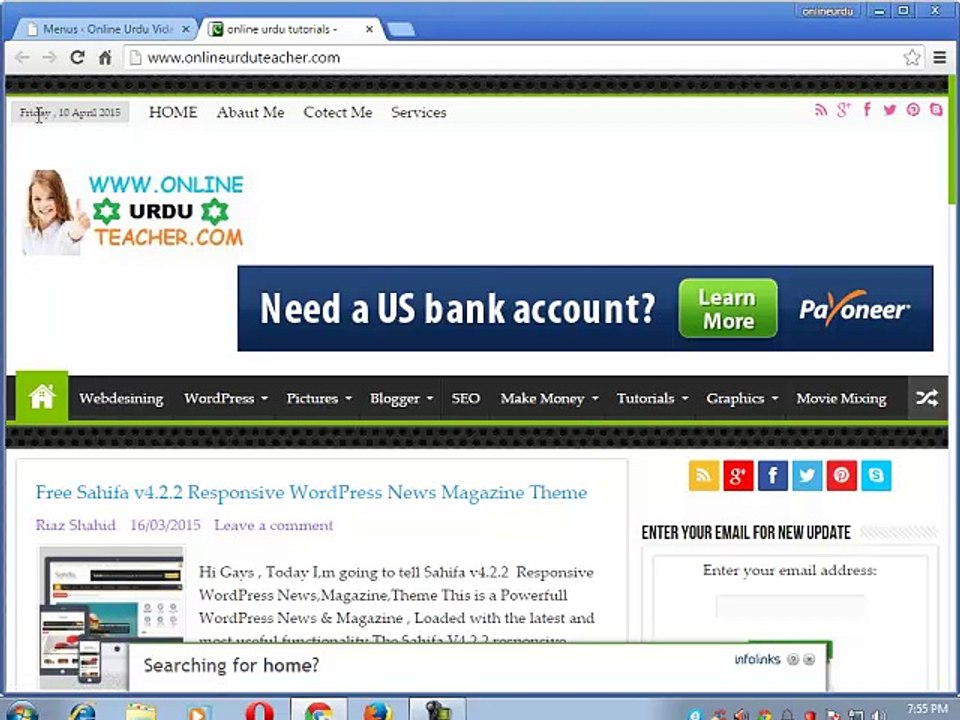Click the Online Urdu Teacher site logo
Viewport: 960px width, 720px height.
coord(133,212)
